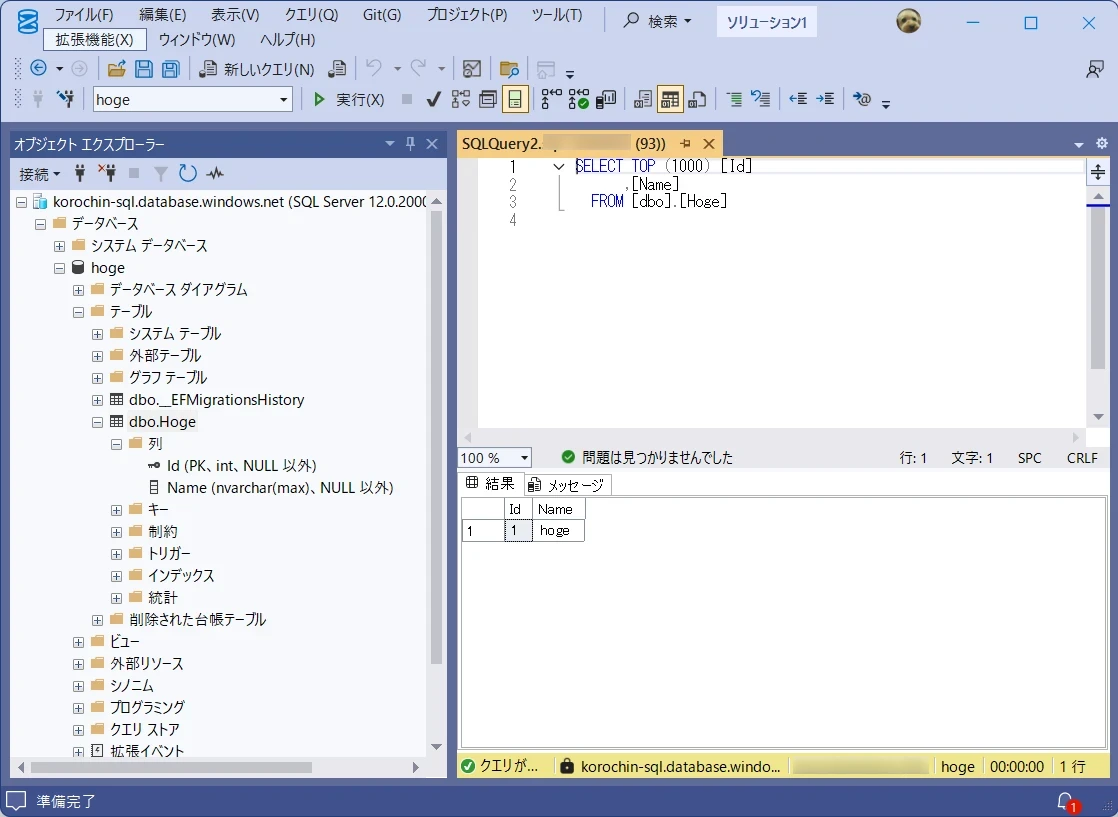Collapse the dbo.Hoge table node
Screen dimensions: 1118x817
[98, 422]
